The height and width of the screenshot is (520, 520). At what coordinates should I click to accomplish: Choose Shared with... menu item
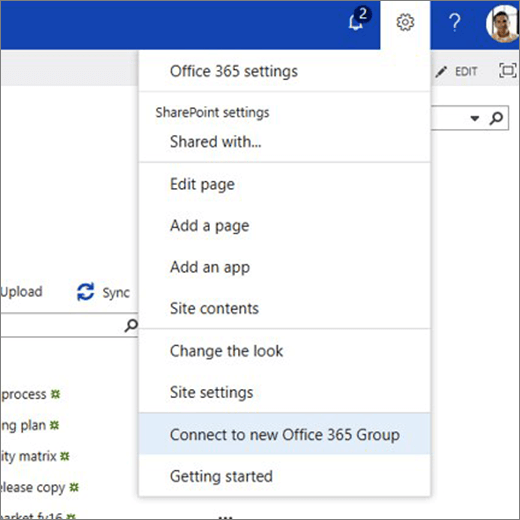click(x=285, y=142)
